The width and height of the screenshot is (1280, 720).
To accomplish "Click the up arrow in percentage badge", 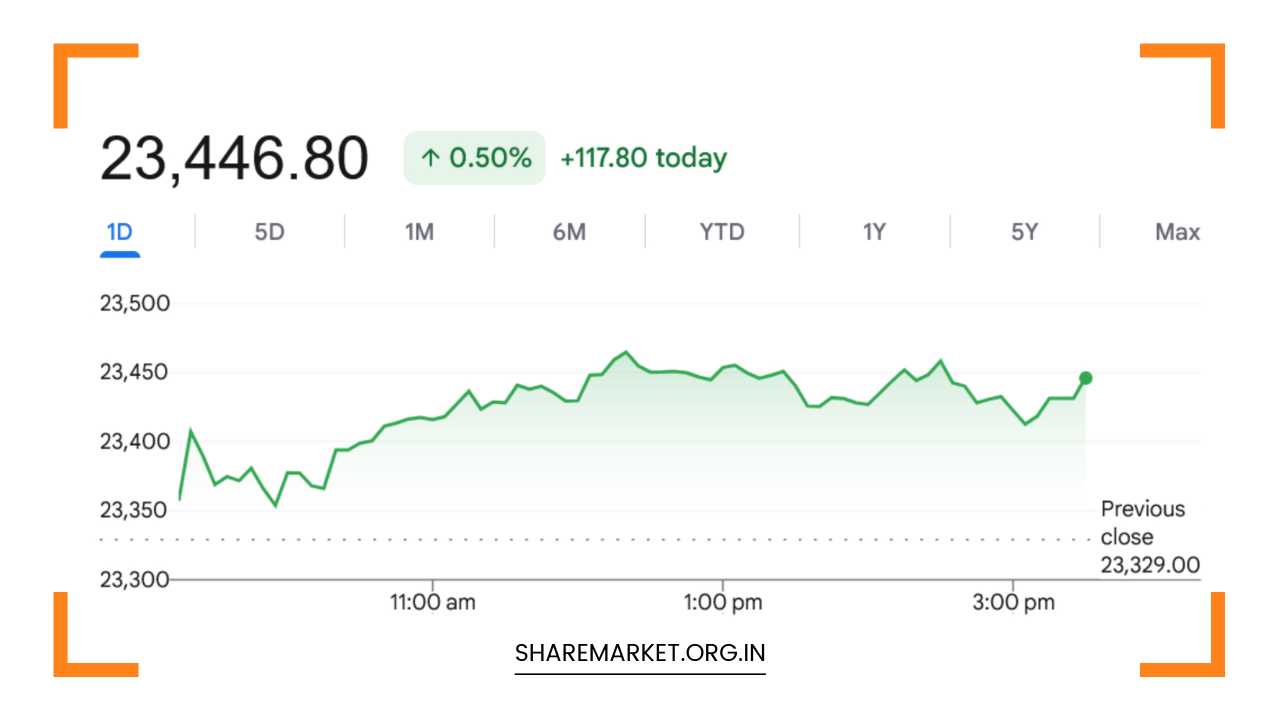I will tap(430, 158).
